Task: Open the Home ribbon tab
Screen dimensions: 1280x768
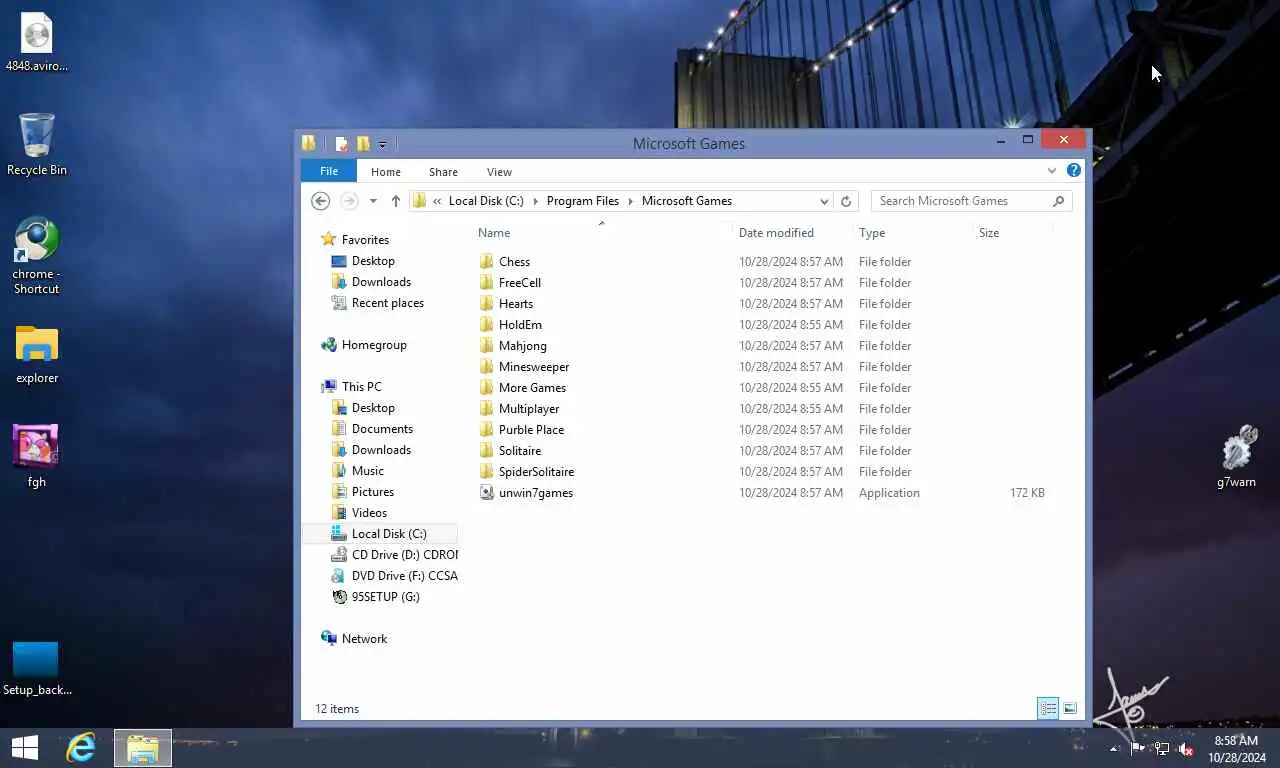Action: (x=386, y=172)
